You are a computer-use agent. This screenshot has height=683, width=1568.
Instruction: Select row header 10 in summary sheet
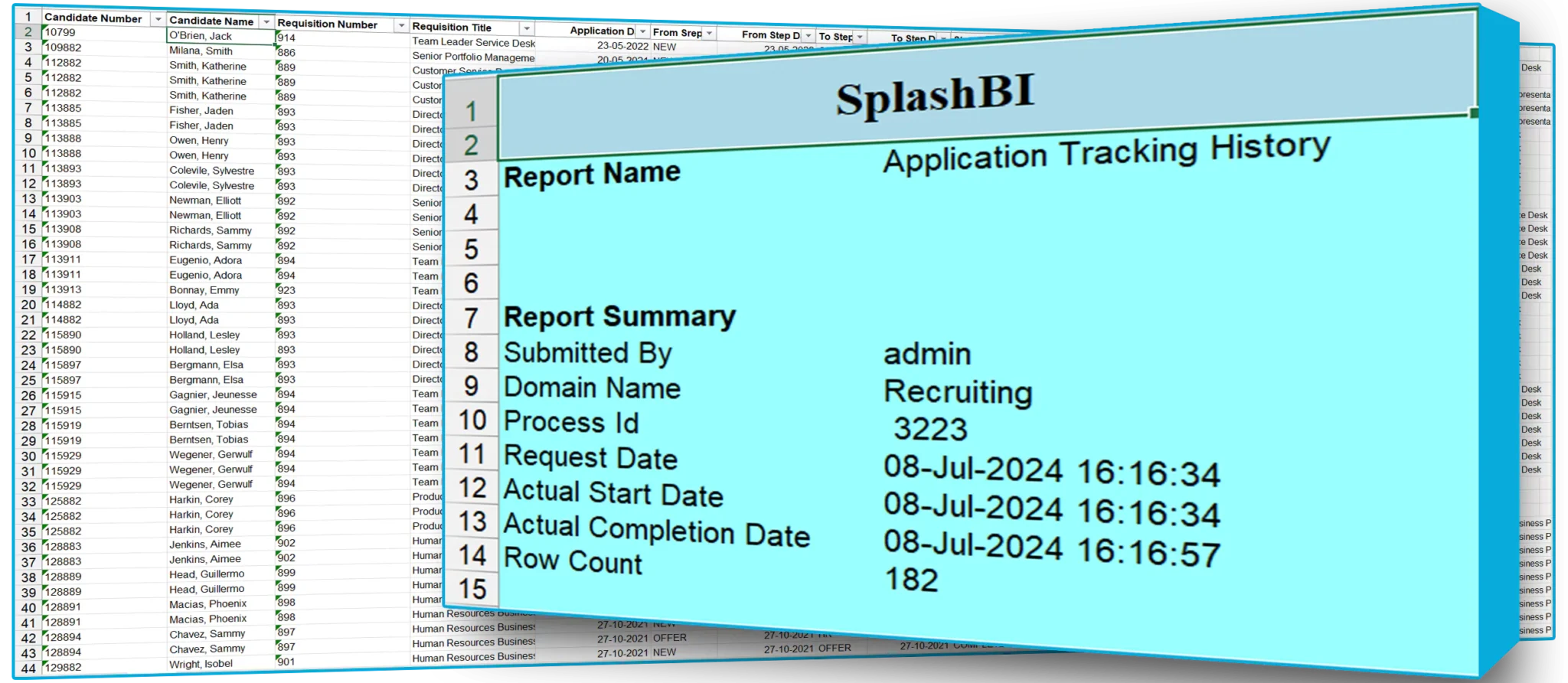coord(472,420)
